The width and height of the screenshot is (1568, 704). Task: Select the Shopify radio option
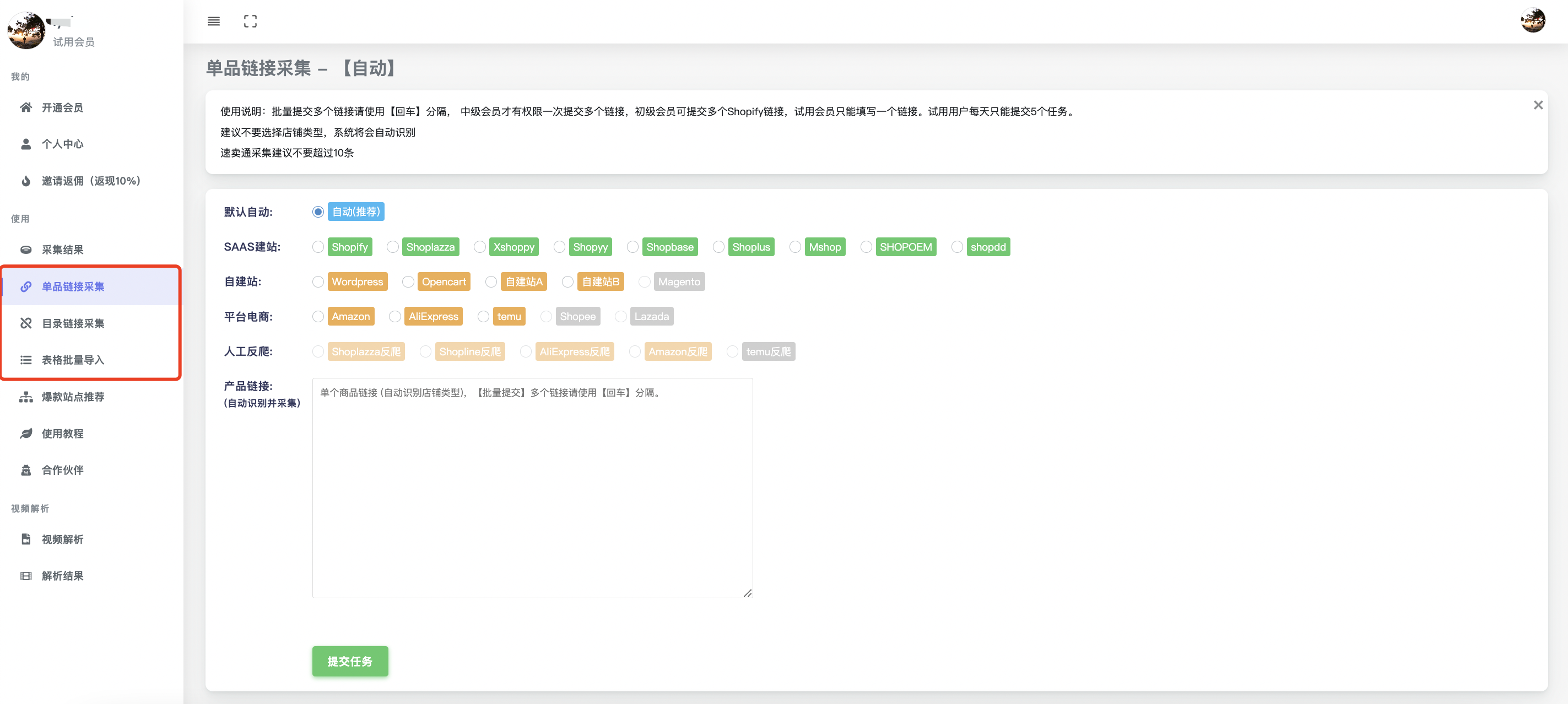318,247
